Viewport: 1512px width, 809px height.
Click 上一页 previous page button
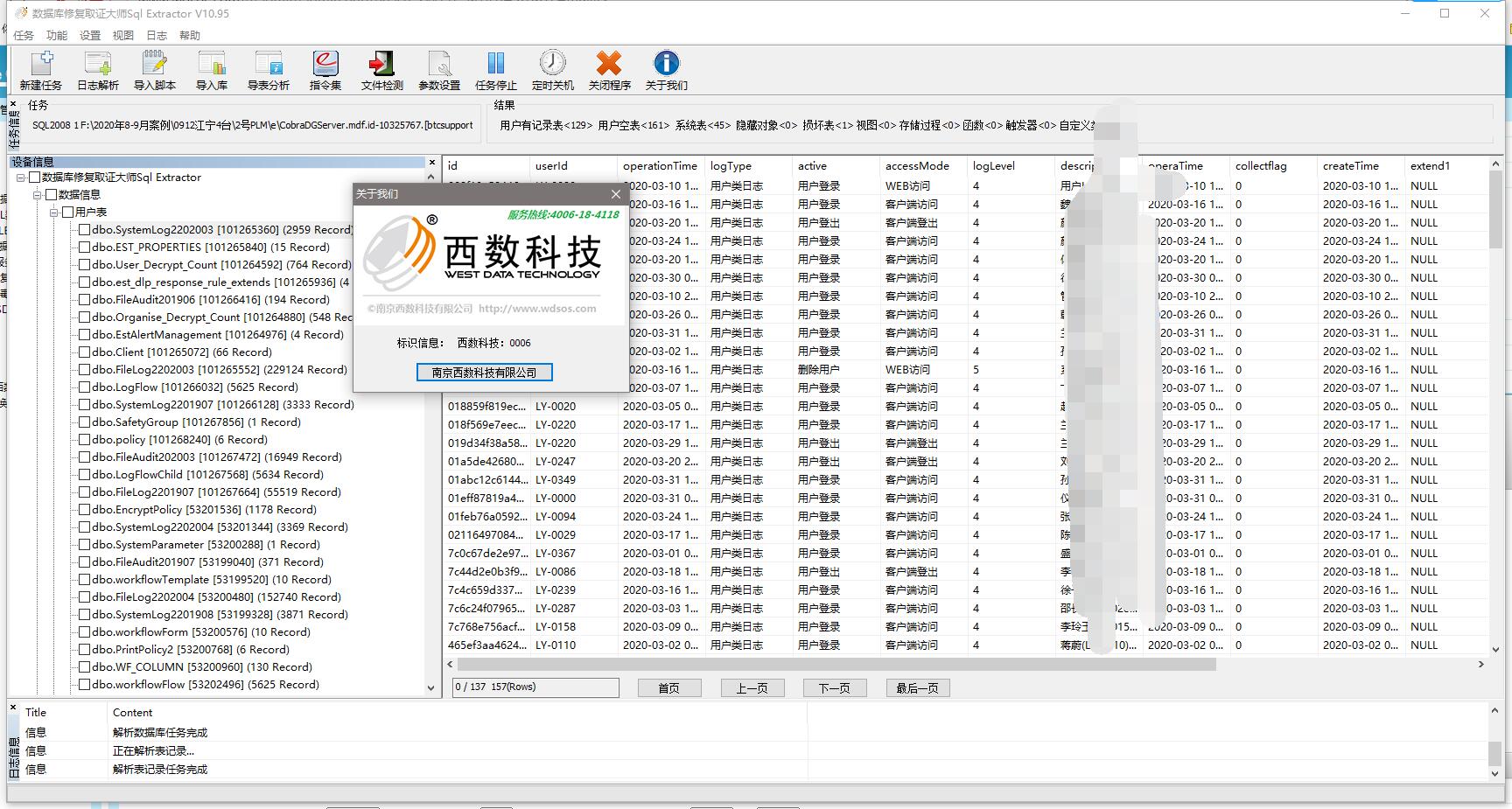tap(752, 688)
